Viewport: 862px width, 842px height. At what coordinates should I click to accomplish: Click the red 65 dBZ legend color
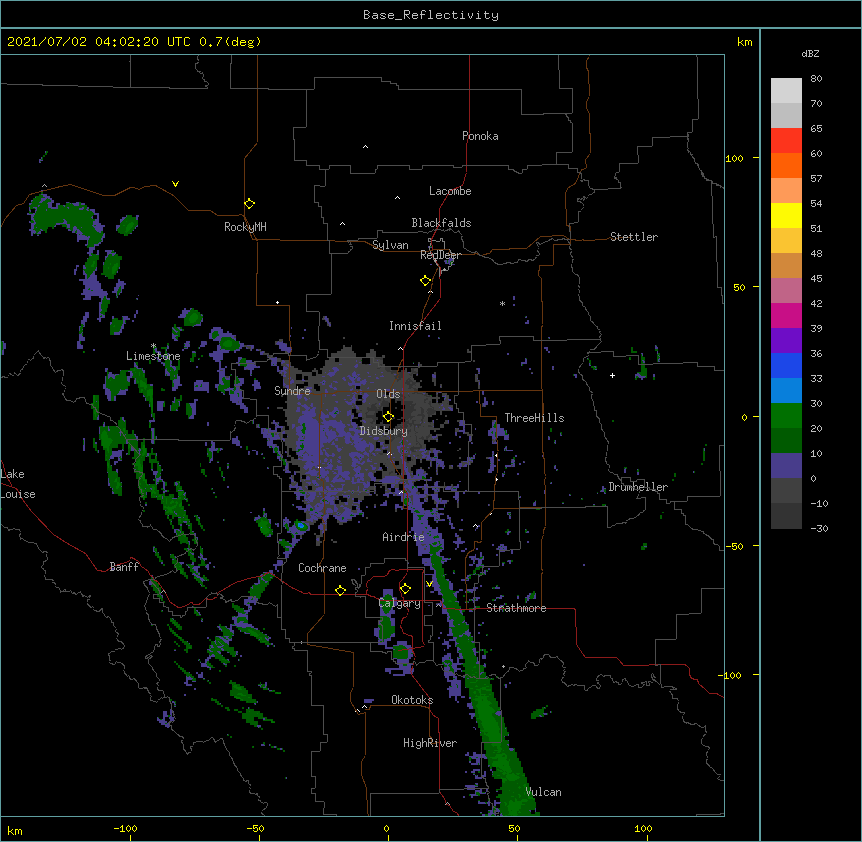pos(786,141)
